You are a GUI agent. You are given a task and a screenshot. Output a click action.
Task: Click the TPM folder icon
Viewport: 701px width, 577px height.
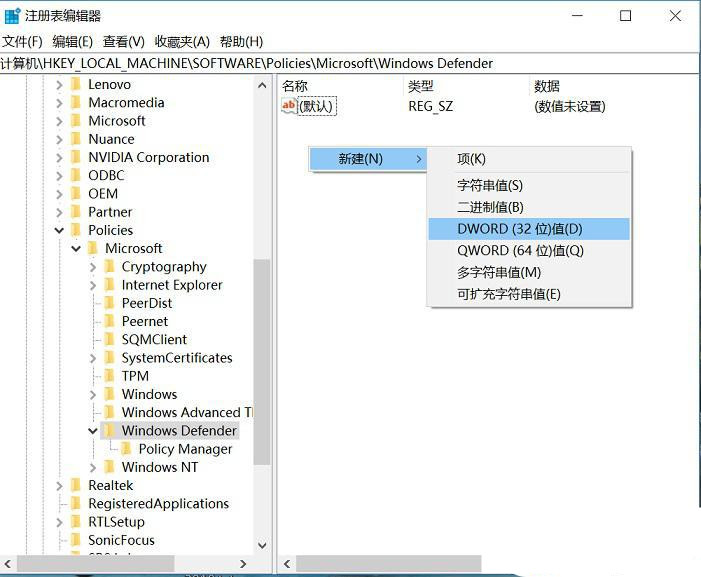[110, 376]
